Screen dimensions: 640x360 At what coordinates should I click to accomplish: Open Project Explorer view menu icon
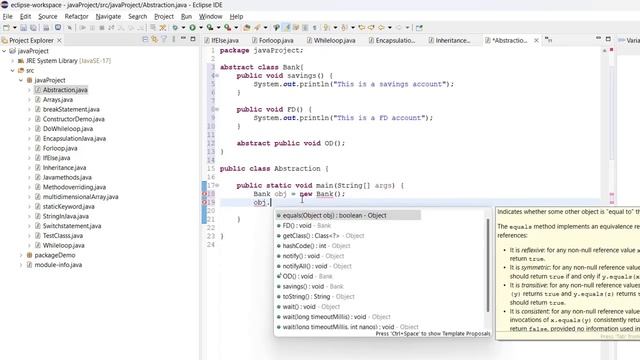point(174,40)
